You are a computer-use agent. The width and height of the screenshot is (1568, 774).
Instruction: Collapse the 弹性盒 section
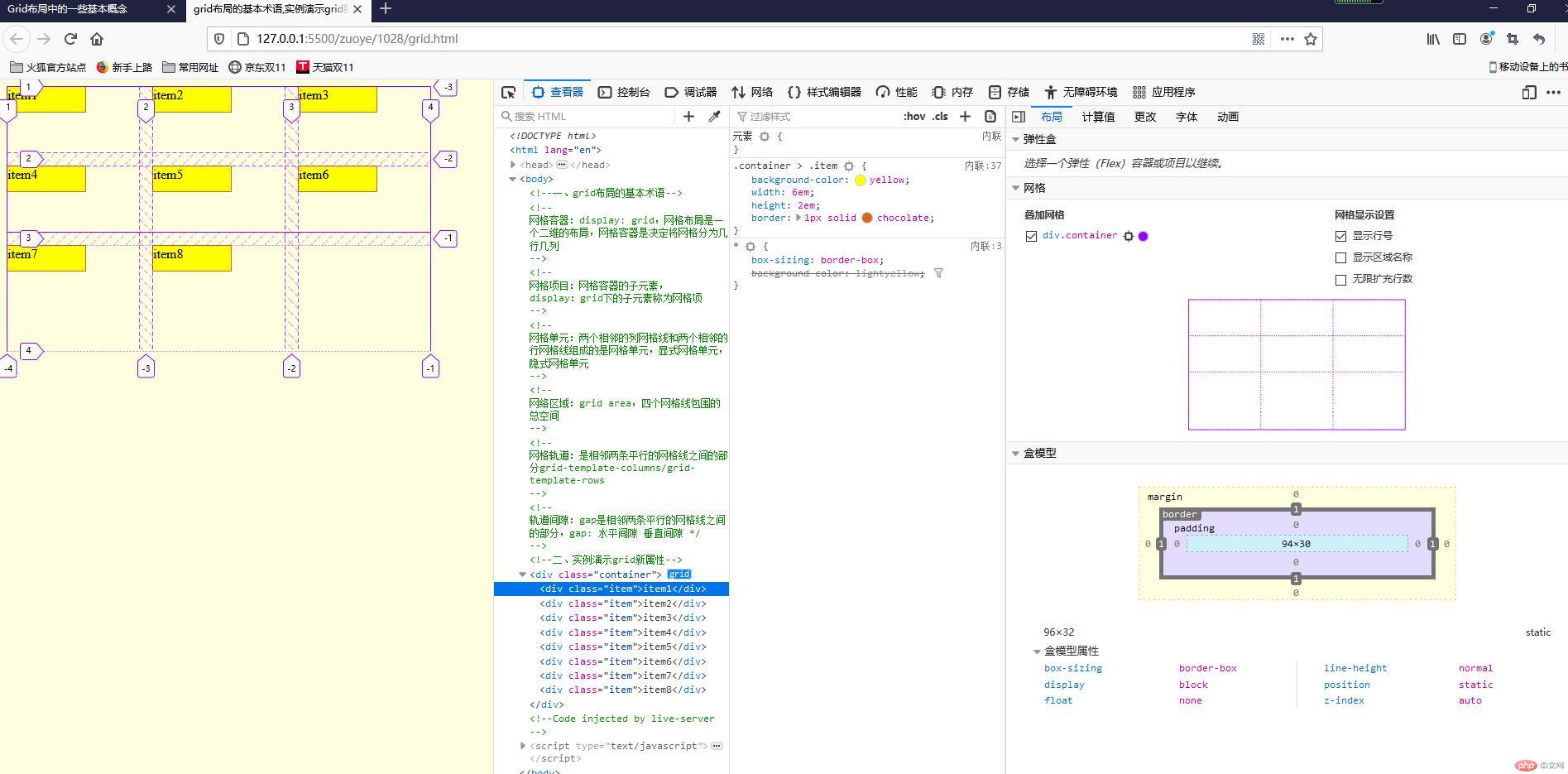click(1015, 139)
